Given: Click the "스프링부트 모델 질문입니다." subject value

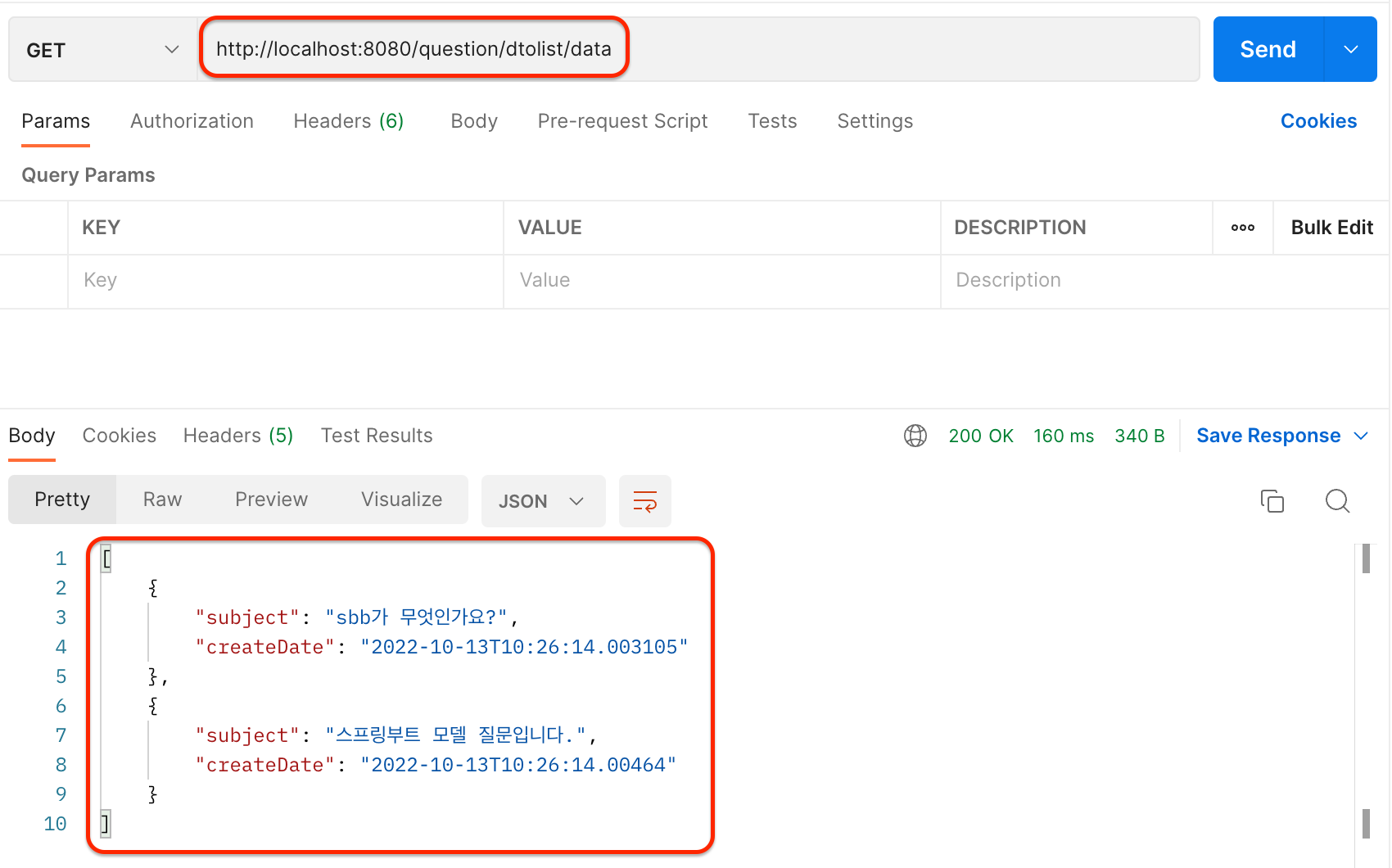Looking at the screenshot, I should pyautogui.click(x=455, y=735).
